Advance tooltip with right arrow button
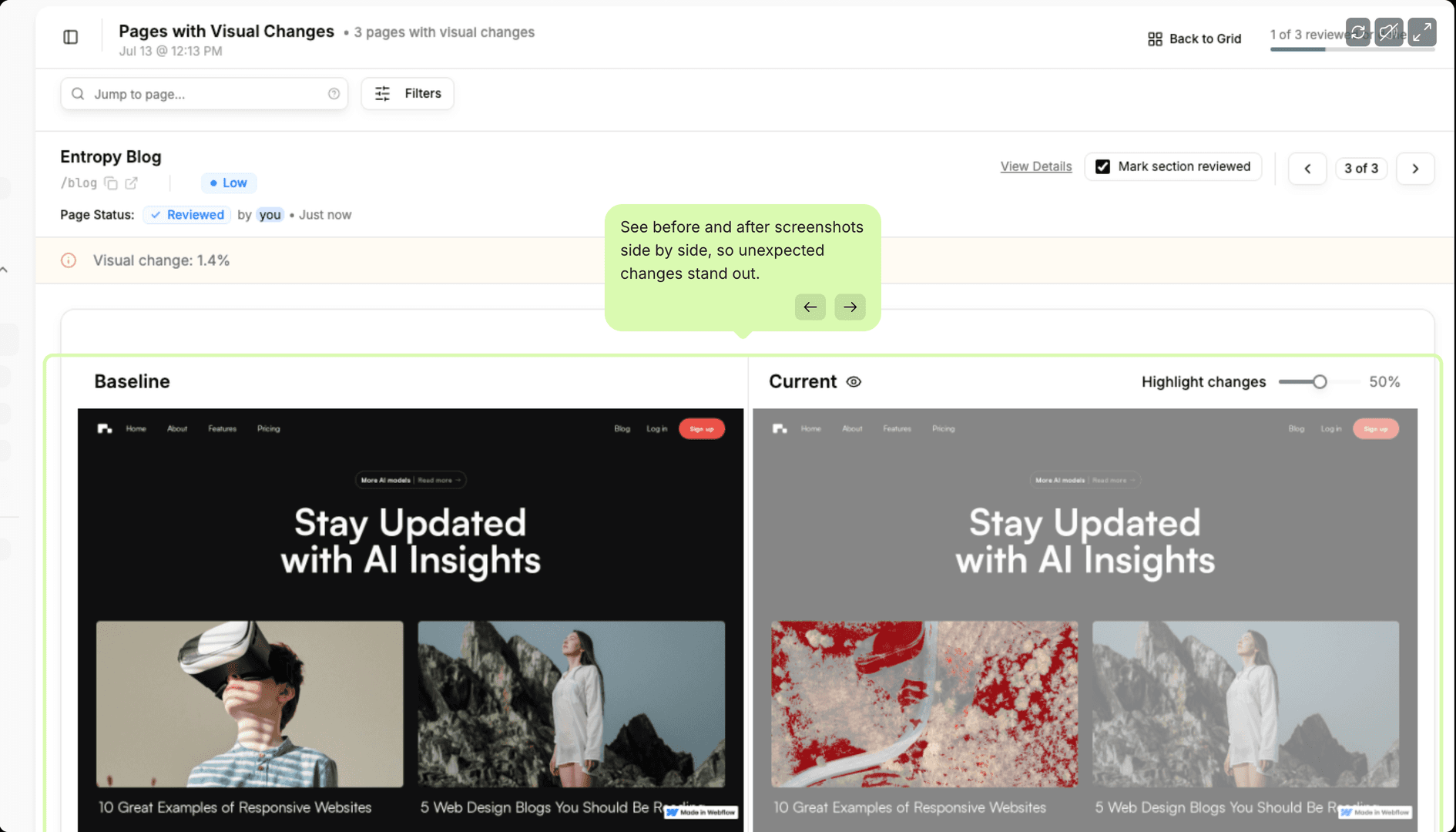Screen dimensions: 1456x832 pyautogui.click(x=850, y=307)
